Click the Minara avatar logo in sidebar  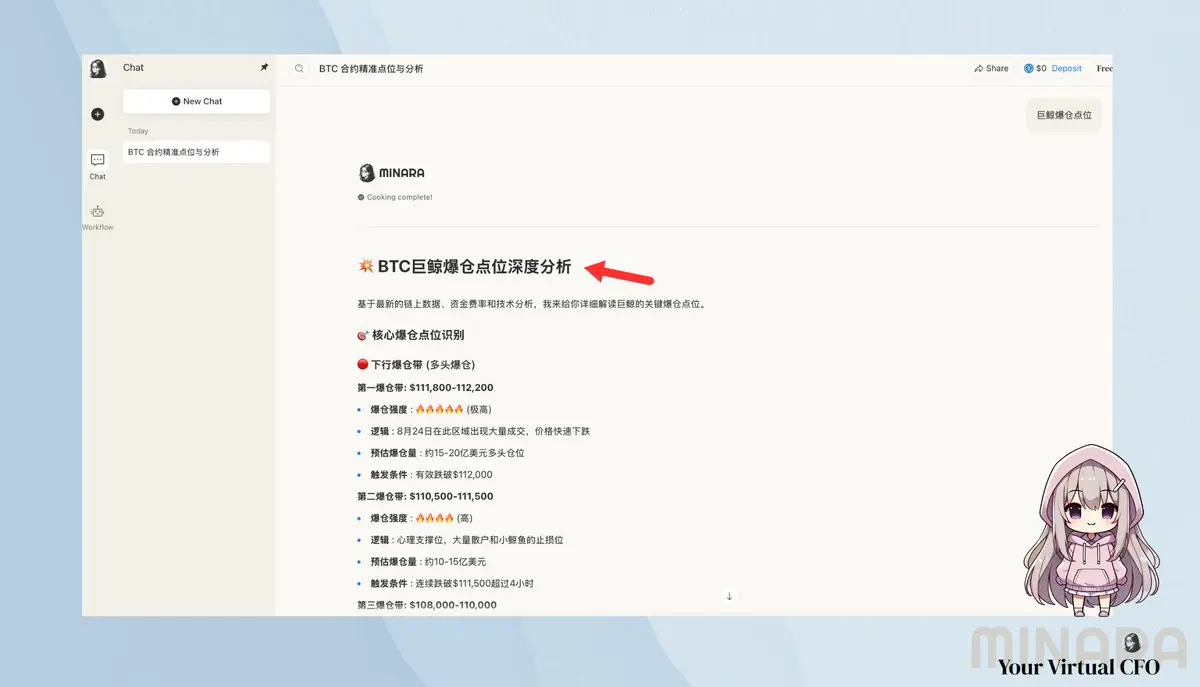coord(98,68)
